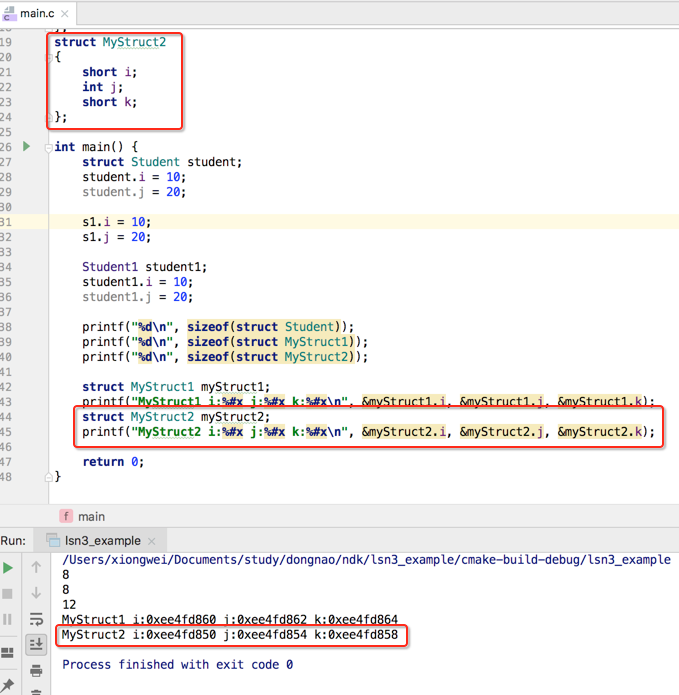The width and height of the screenshot is (679, 695).
Task: Close the main.c editor tab
Action: (65, 14)
